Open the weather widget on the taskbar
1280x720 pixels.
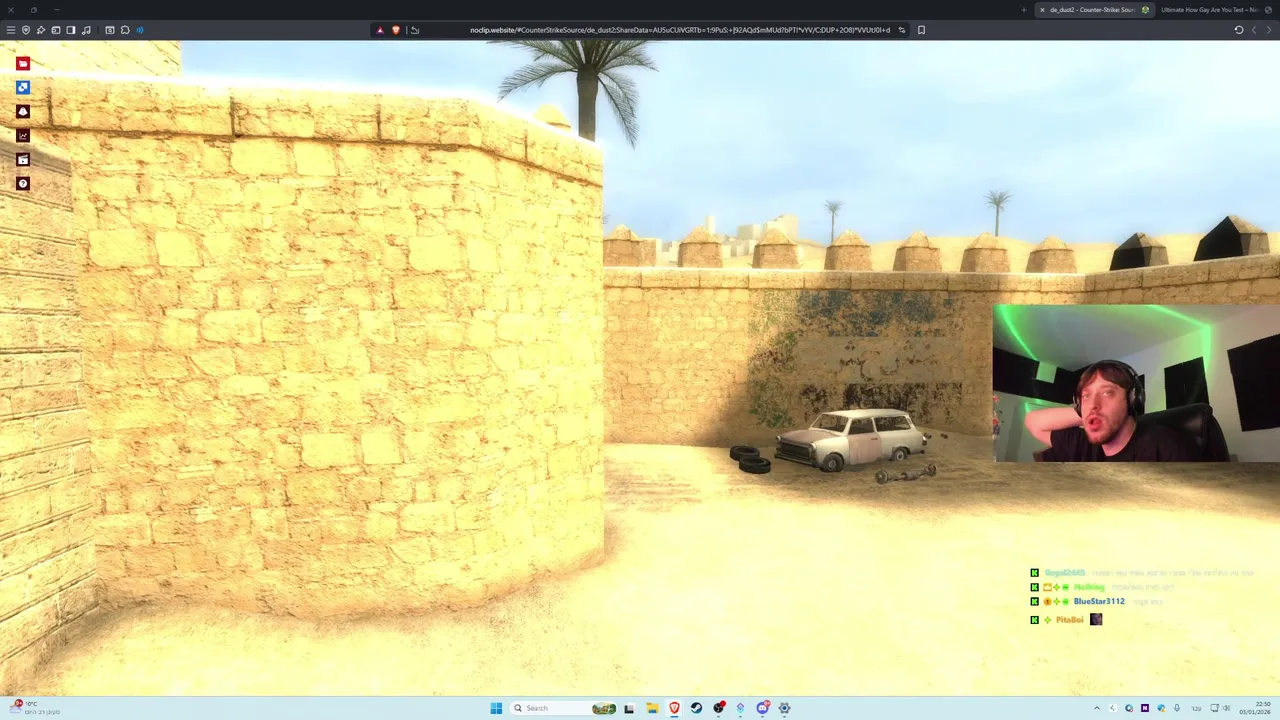coord(35,708)
